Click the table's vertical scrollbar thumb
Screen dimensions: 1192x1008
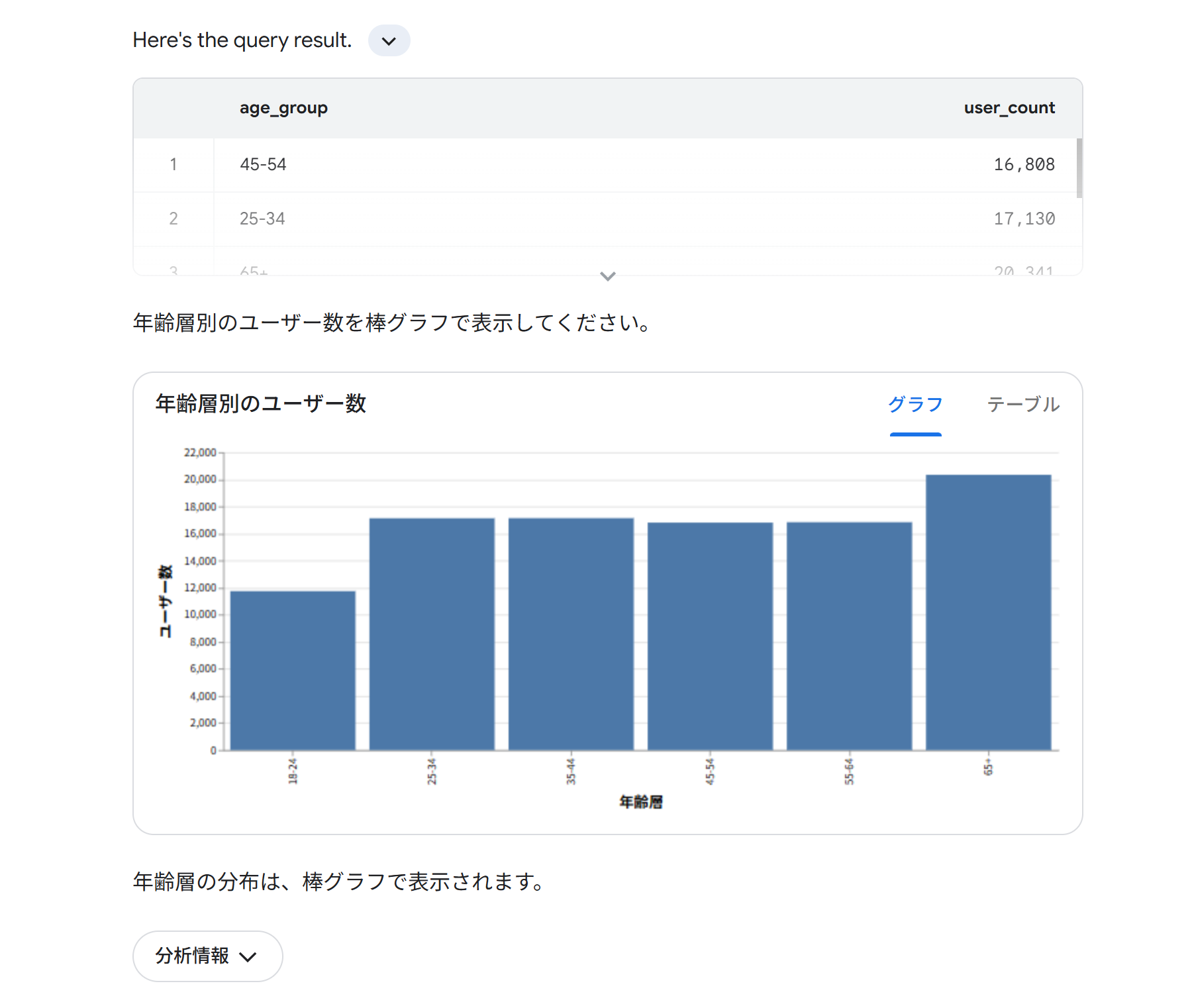(1079, 168)
